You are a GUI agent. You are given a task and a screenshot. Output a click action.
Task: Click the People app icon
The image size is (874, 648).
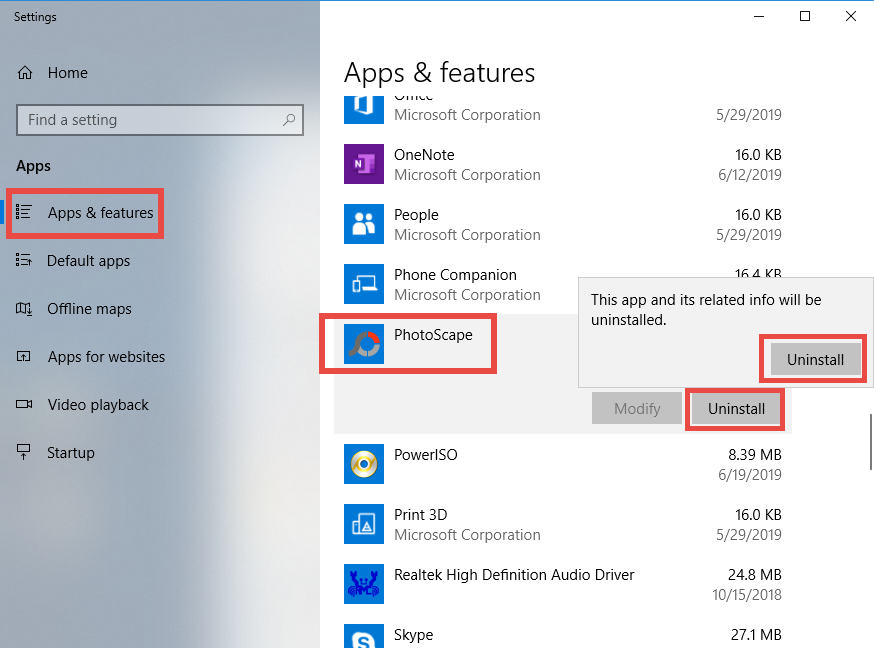[364, 224]
